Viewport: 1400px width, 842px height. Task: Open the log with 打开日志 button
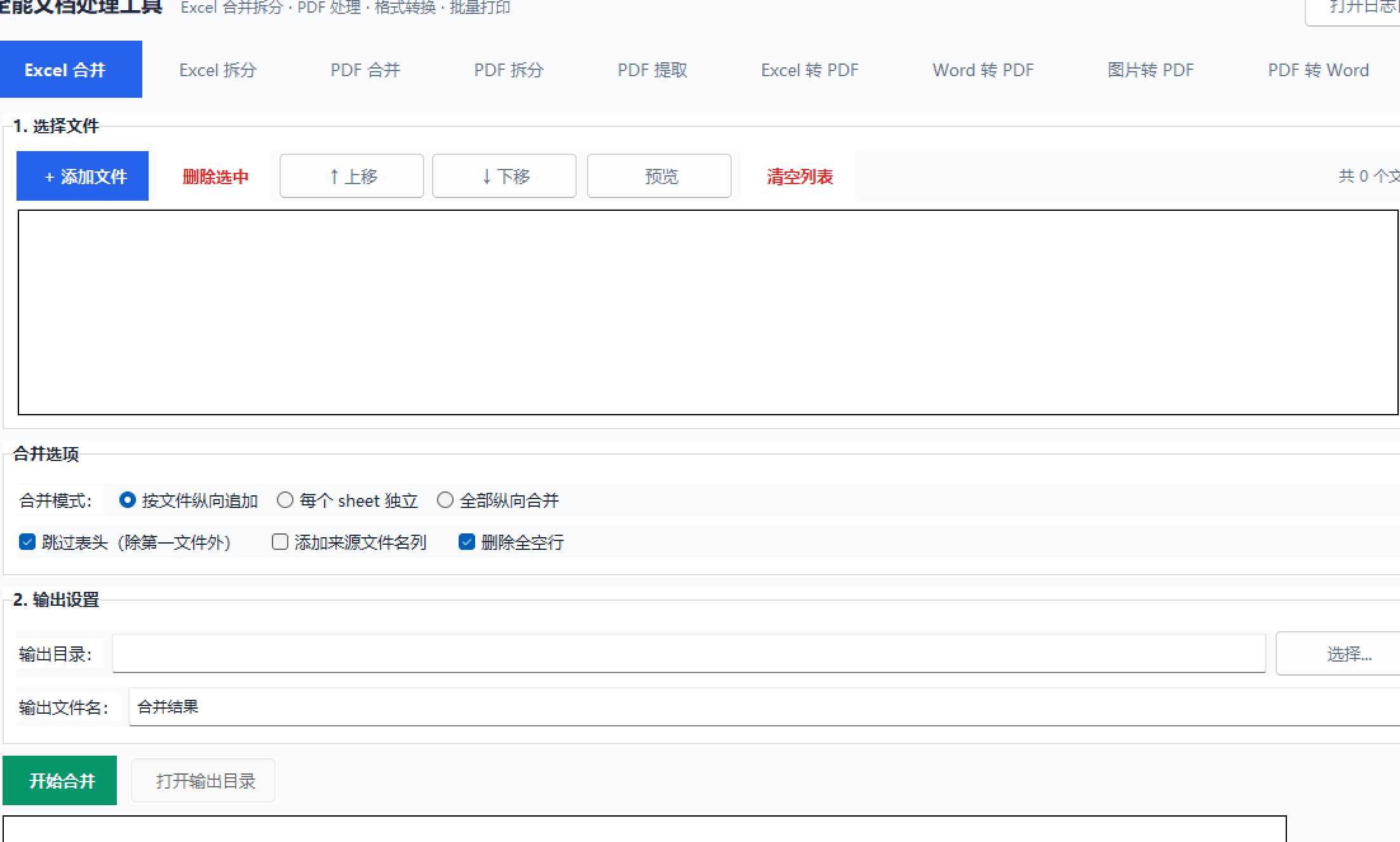pos(1352,9)
